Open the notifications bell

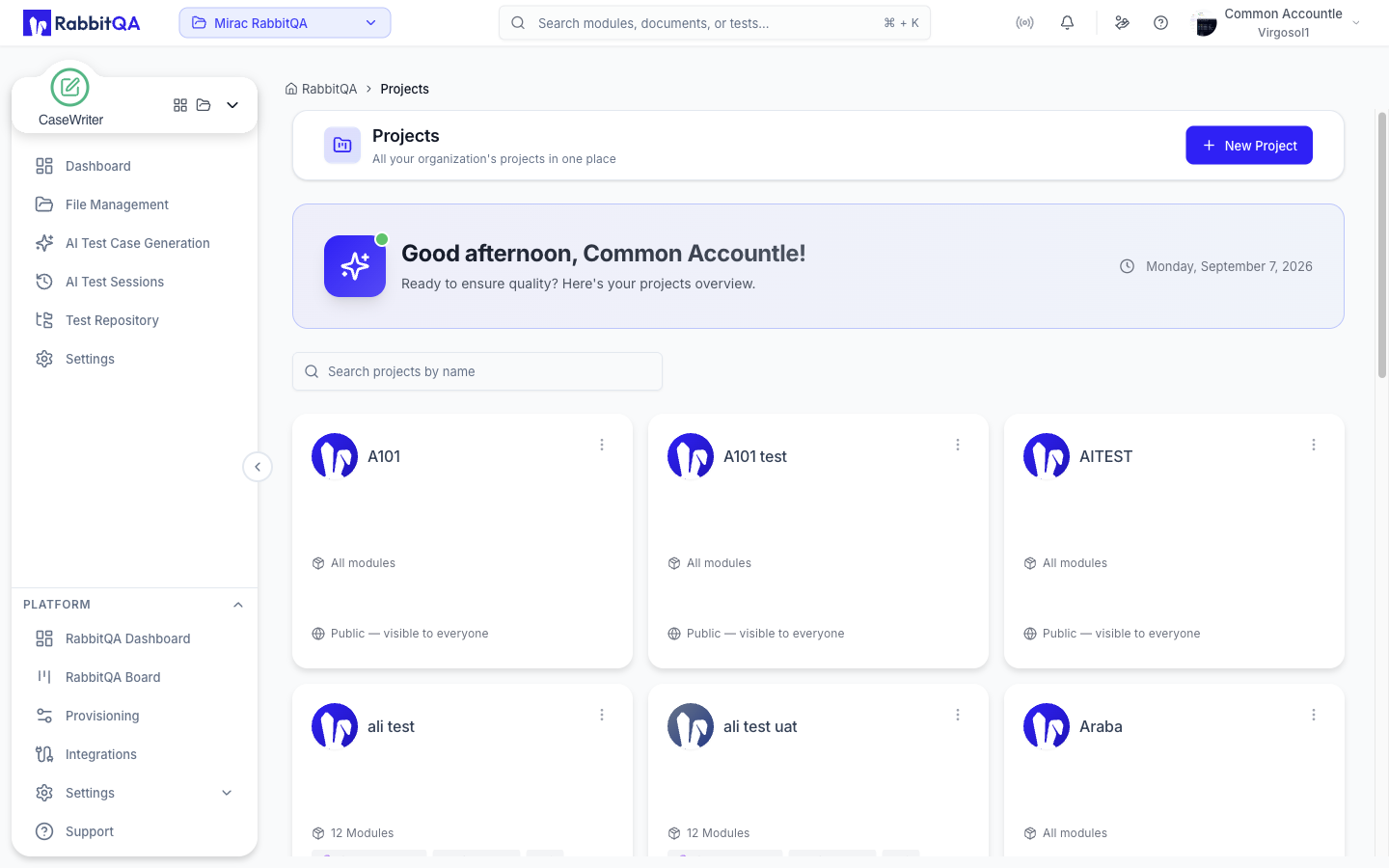coord(1067,23)
